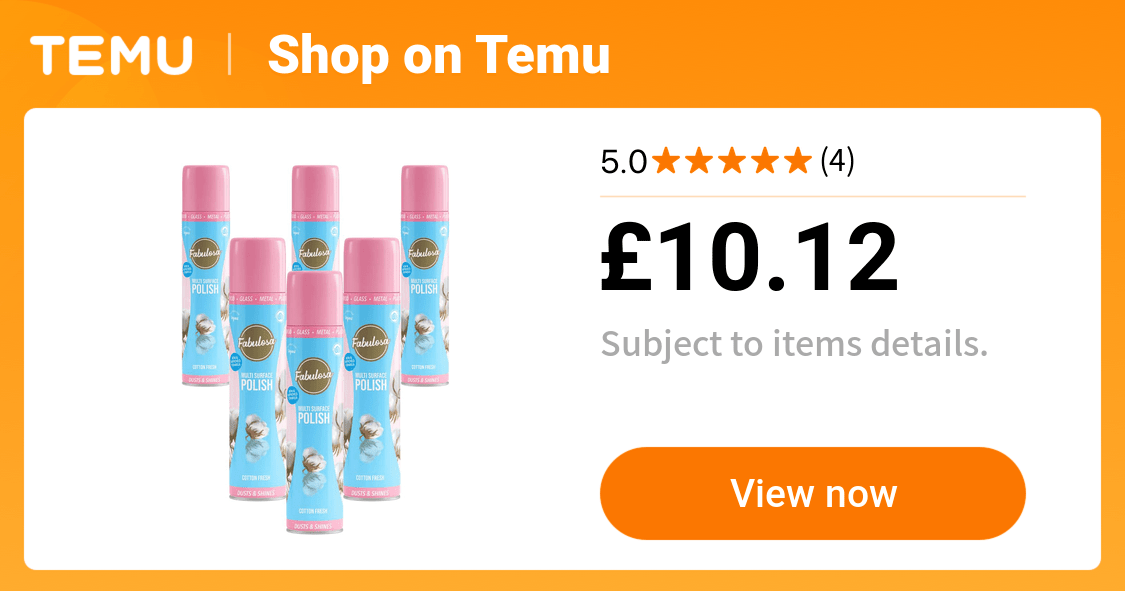1125x591 pixels.
Task: Select the fourth rating star
Action: click(x=765, y=161)
